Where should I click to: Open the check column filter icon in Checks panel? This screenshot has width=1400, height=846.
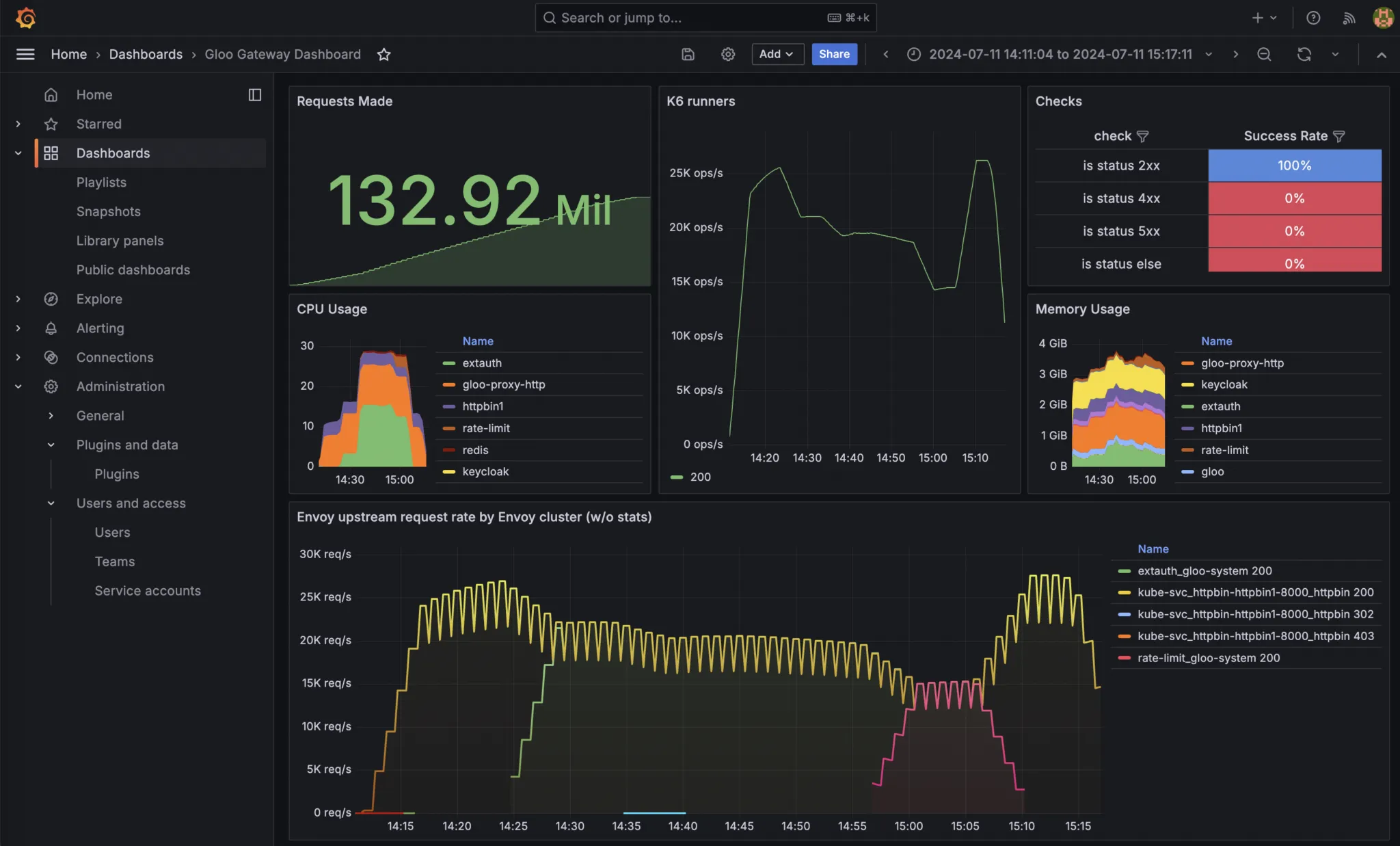(x=1143, y=136)
